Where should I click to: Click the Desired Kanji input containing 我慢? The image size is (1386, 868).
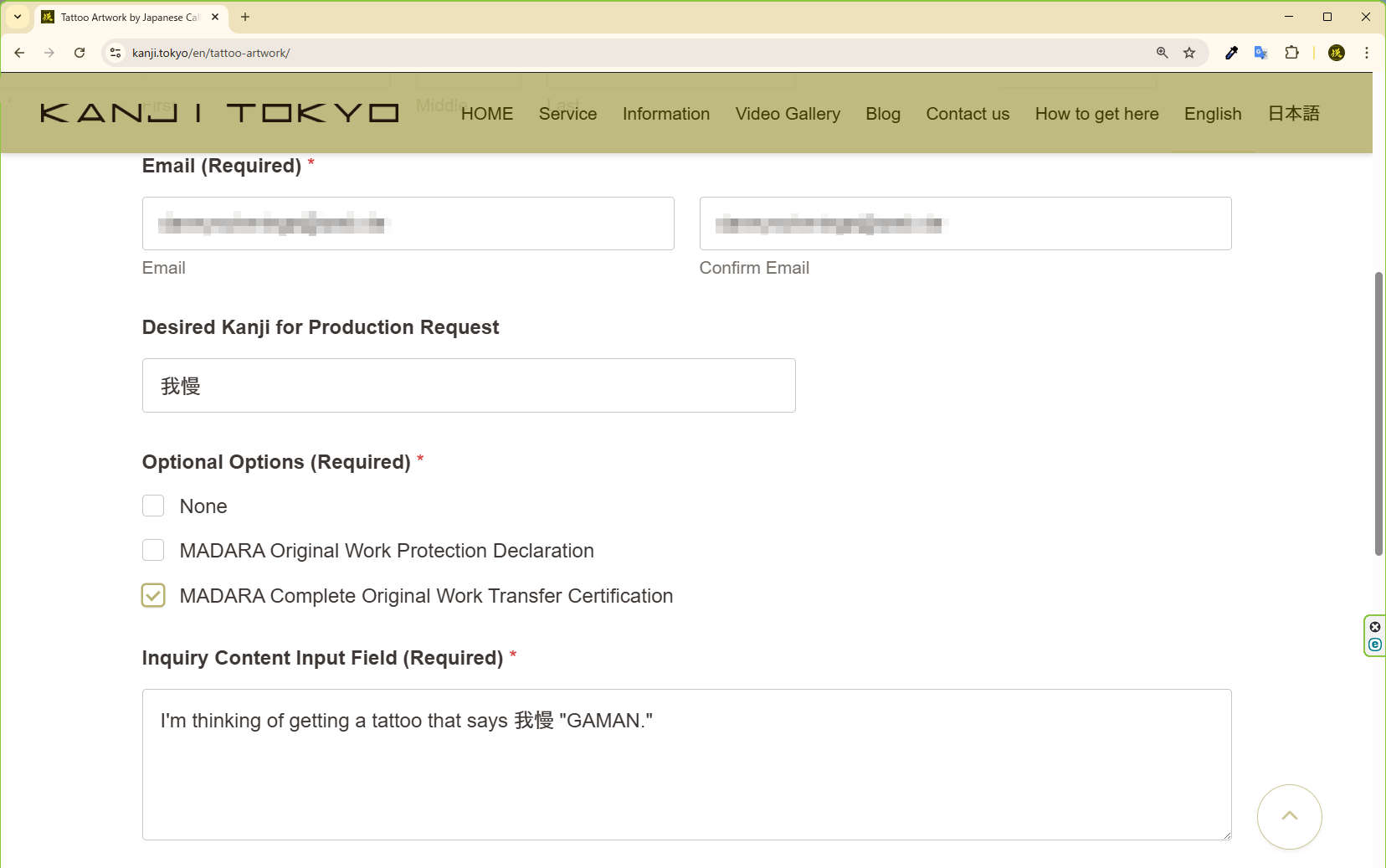[468, 385]
